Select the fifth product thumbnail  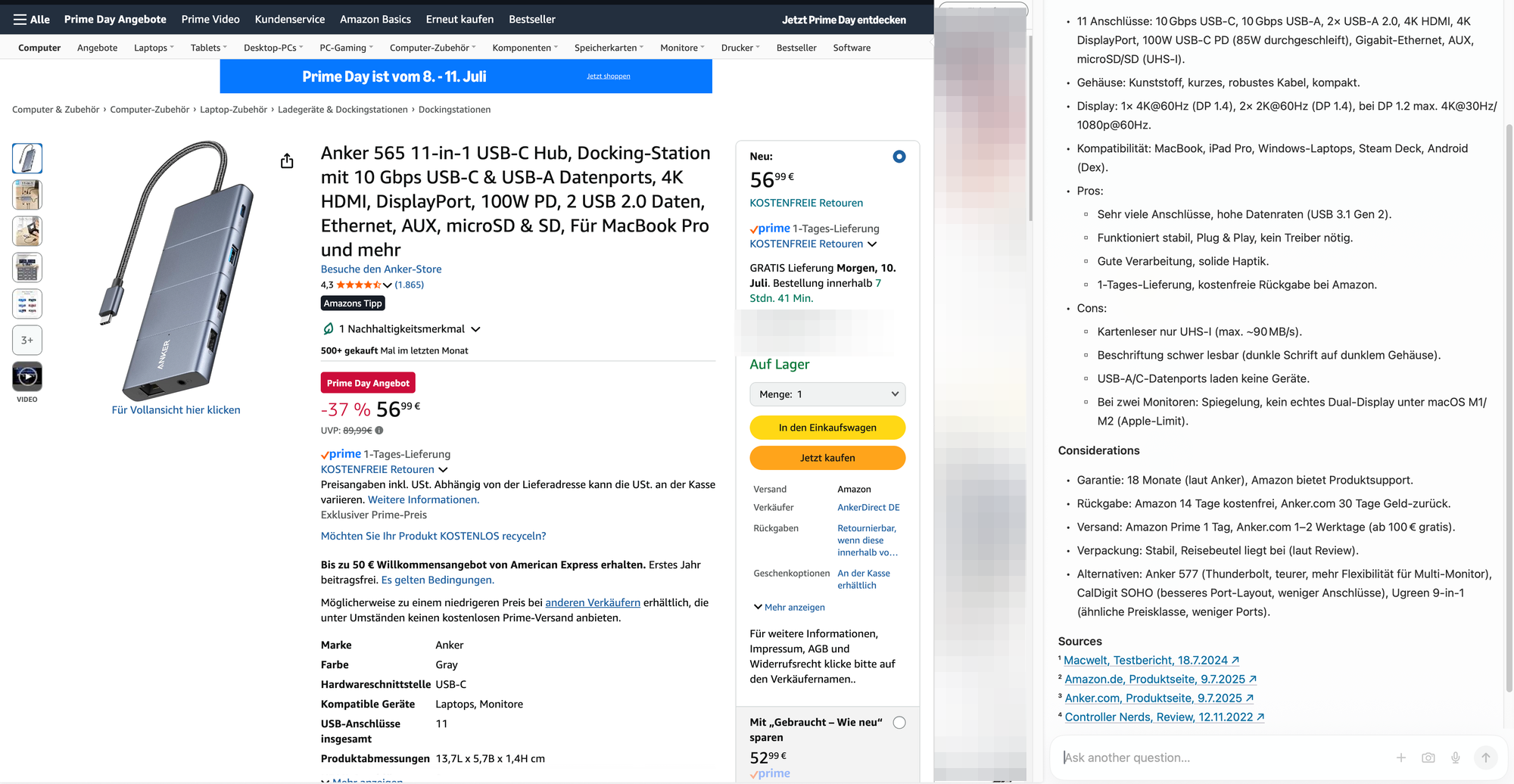point(27,303)
